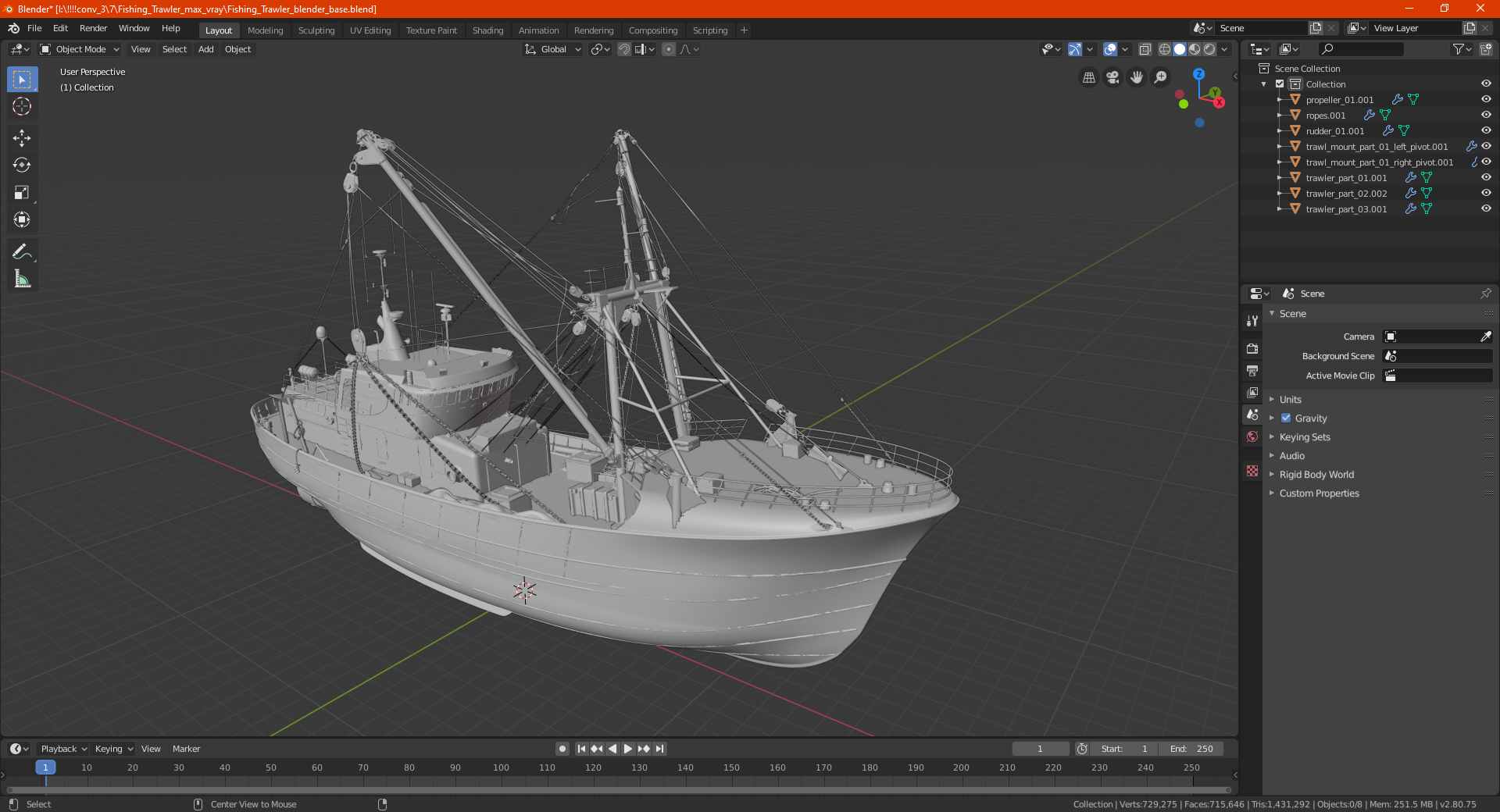
Task: Select the Cursor tool in the toolbar
Action: (22, 106)
